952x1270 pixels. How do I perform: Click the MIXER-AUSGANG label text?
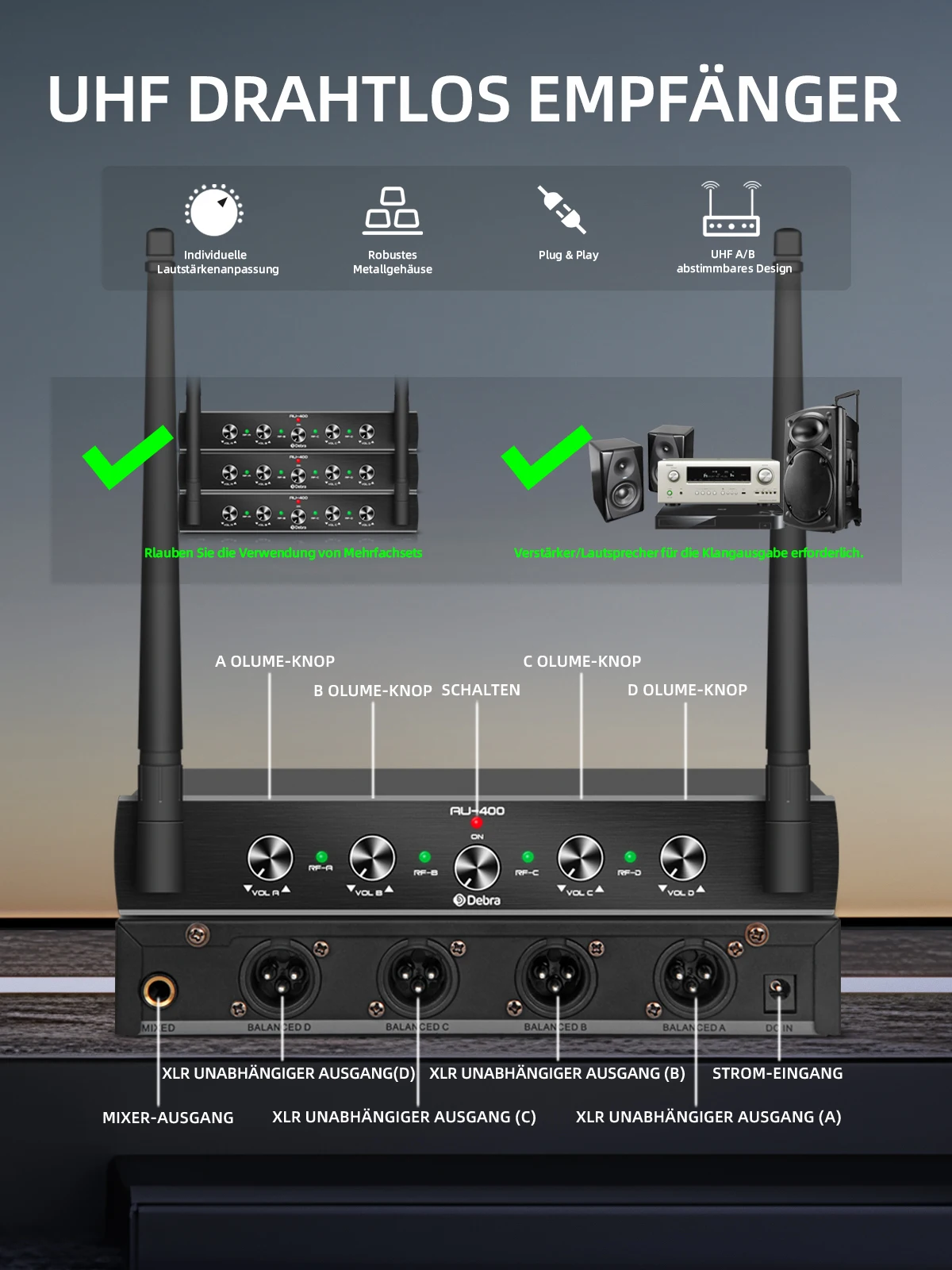point(168,1118)
